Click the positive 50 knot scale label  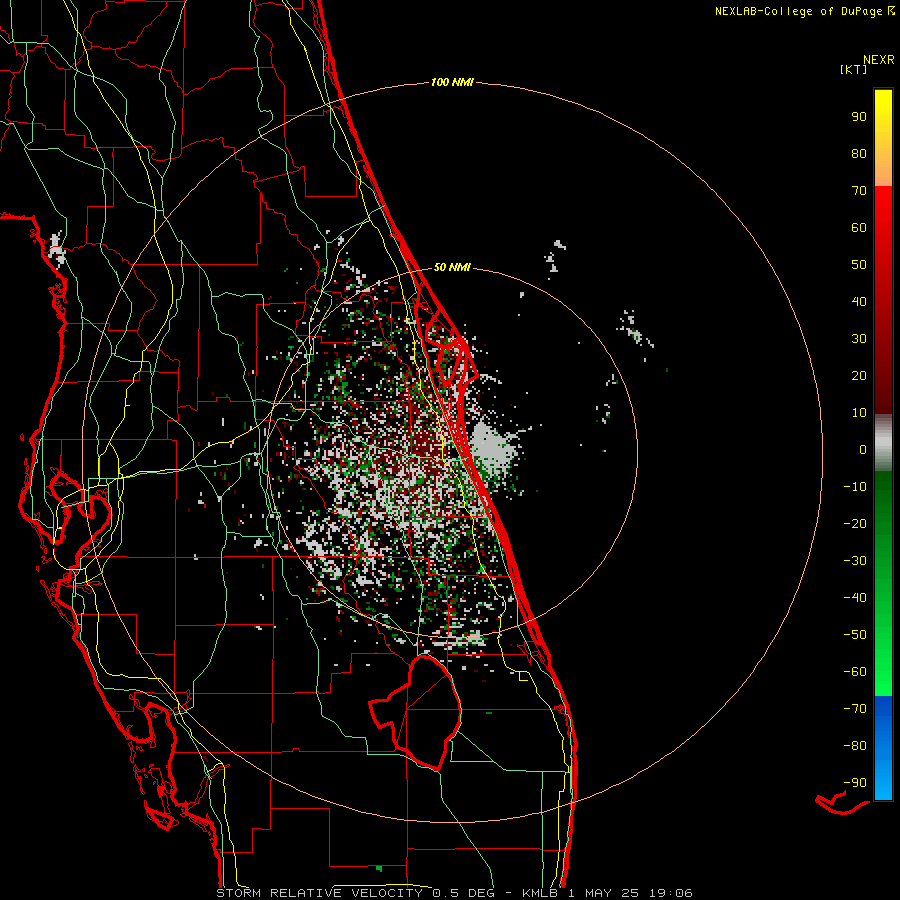(x=859, y=265)
